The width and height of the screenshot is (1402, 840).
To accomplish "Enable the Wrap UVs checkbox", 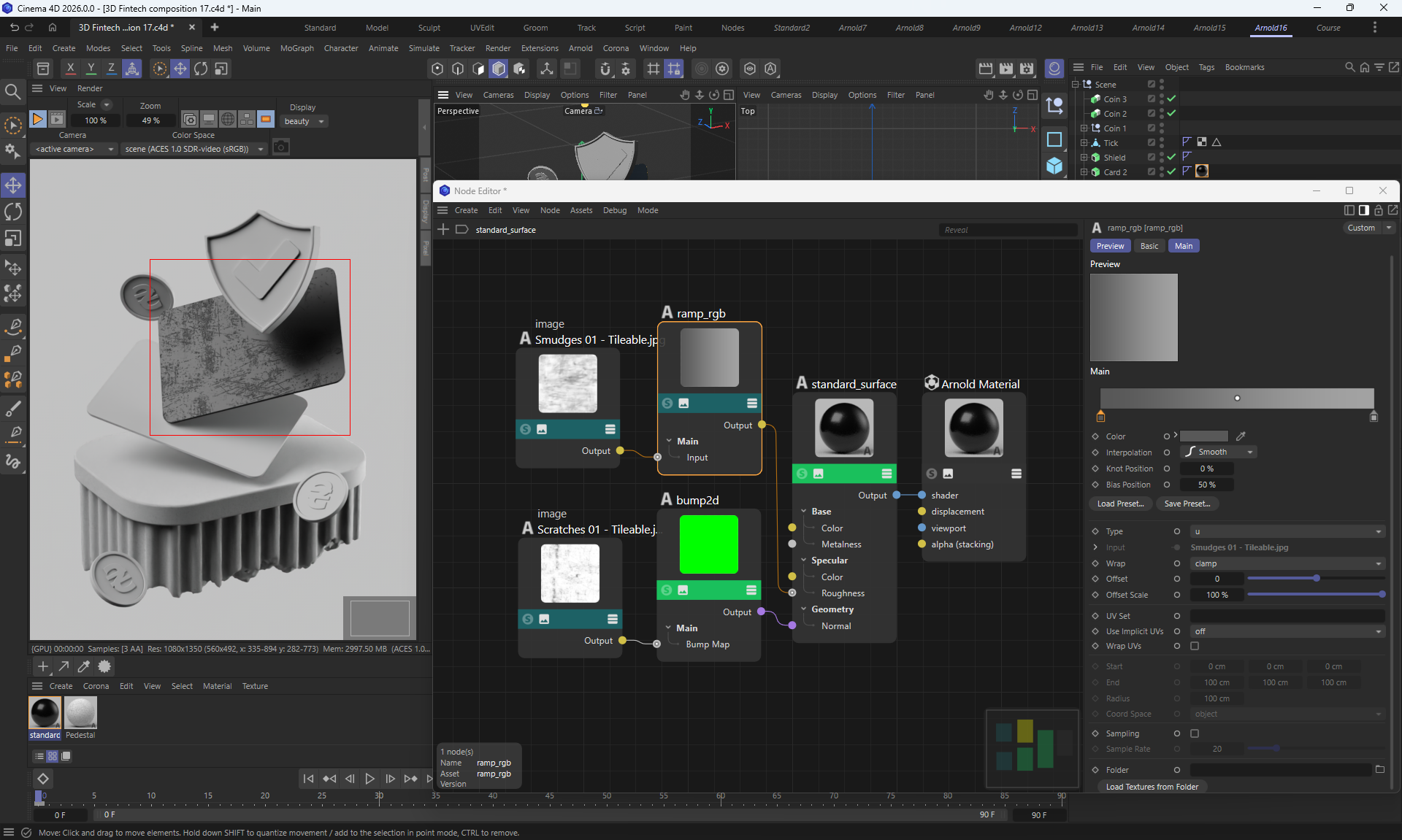I will 1195,646.
